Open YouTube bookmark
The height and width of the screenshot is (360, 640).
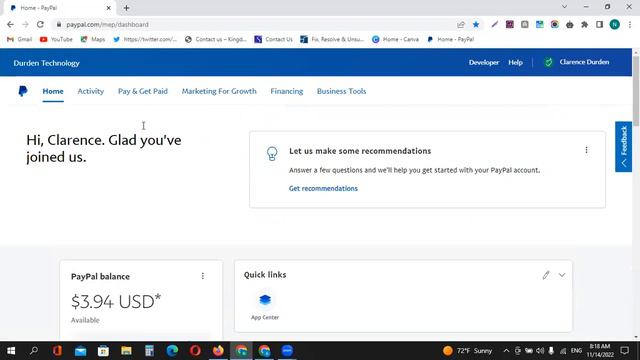point(56,39)
